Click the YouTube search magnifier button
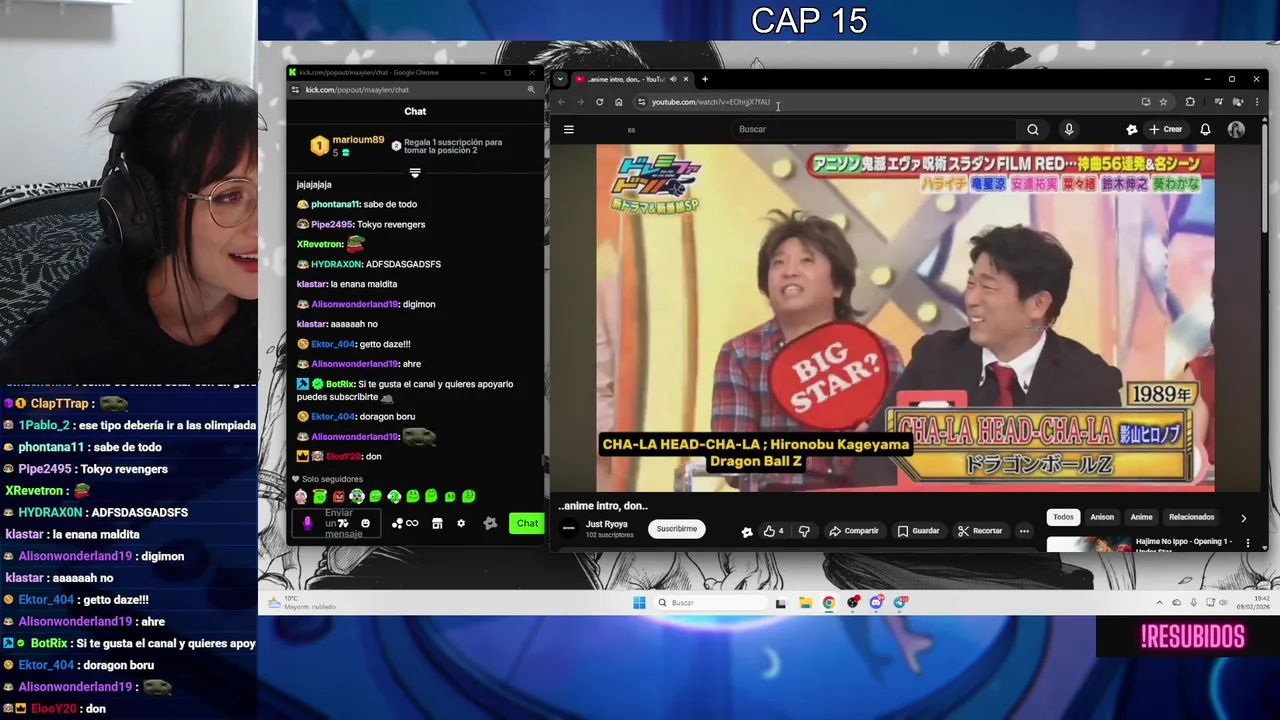 (x=1033, y=129)
